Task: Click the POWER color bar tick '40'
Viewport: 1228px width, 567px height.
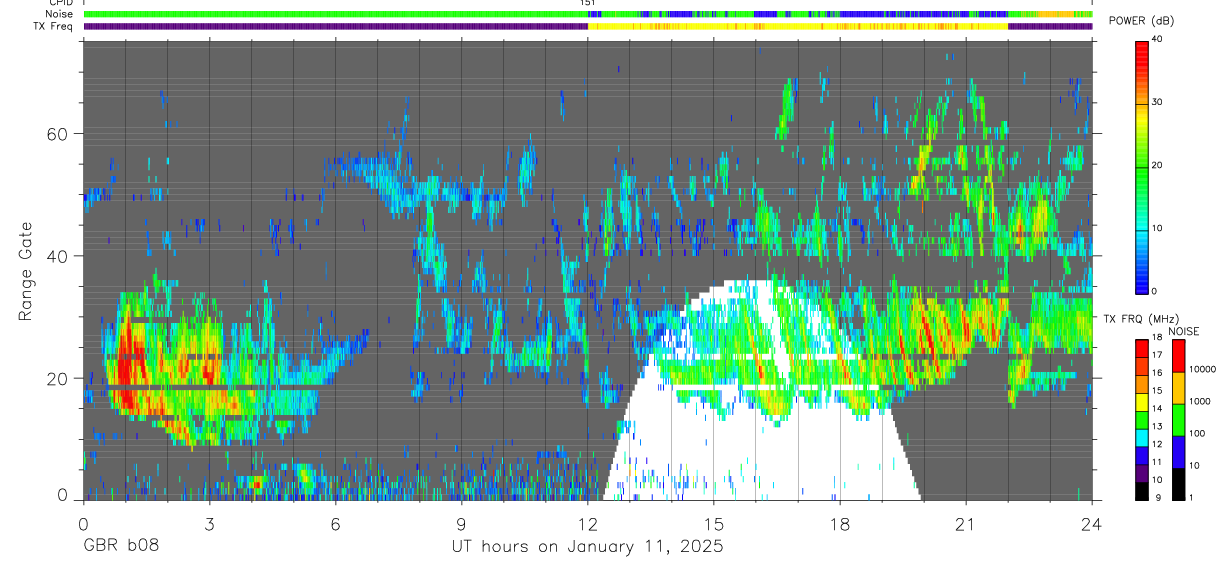Action: (1159, 40)
